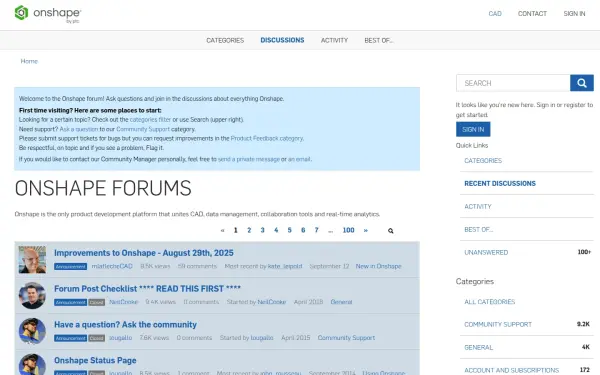600x375 pixels.
Task: Open 'Have a question? Ask the community'
Action: coord(125,325)
